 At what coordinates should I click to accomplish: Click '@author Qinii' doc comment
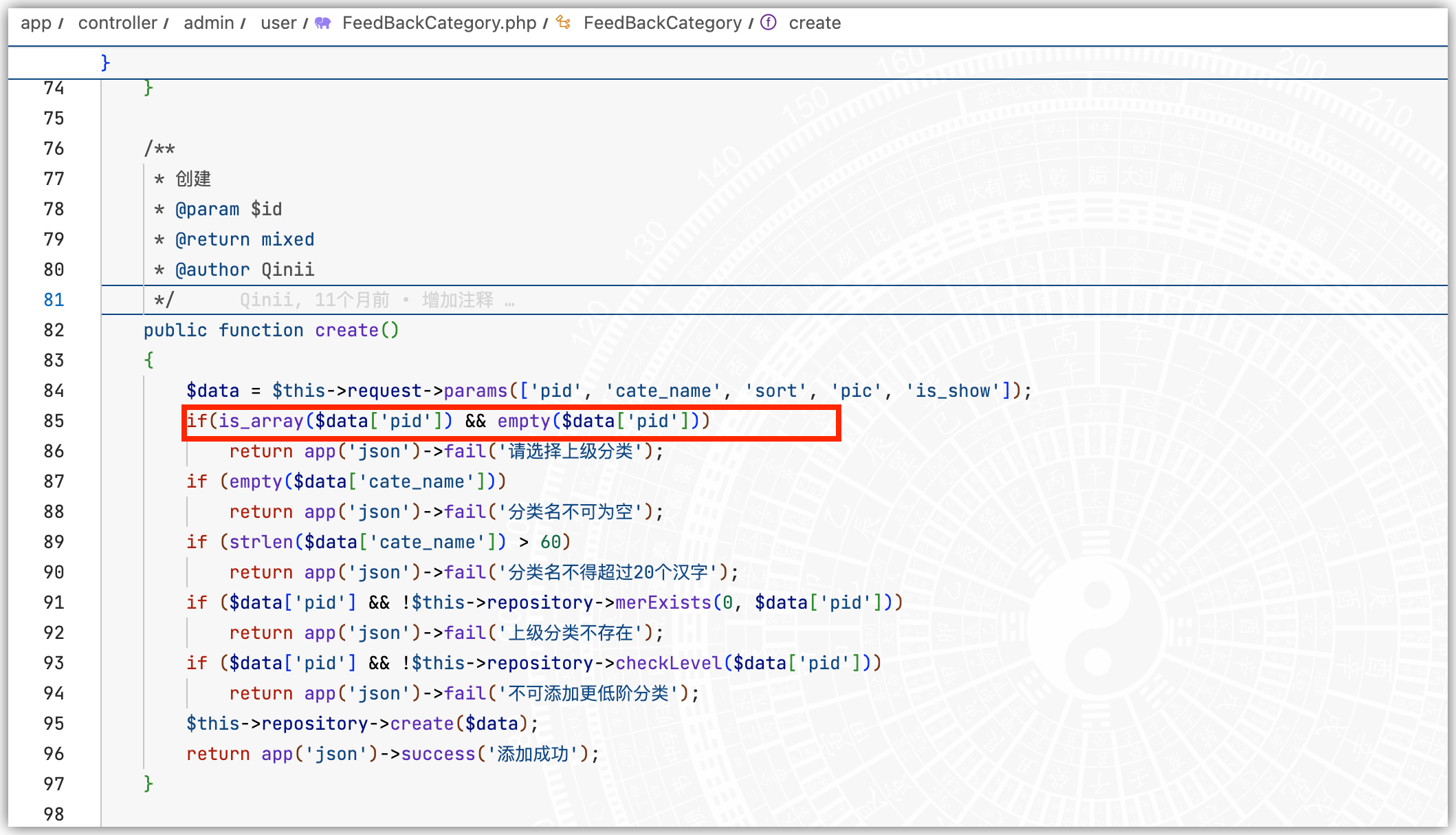coord(245,270)
